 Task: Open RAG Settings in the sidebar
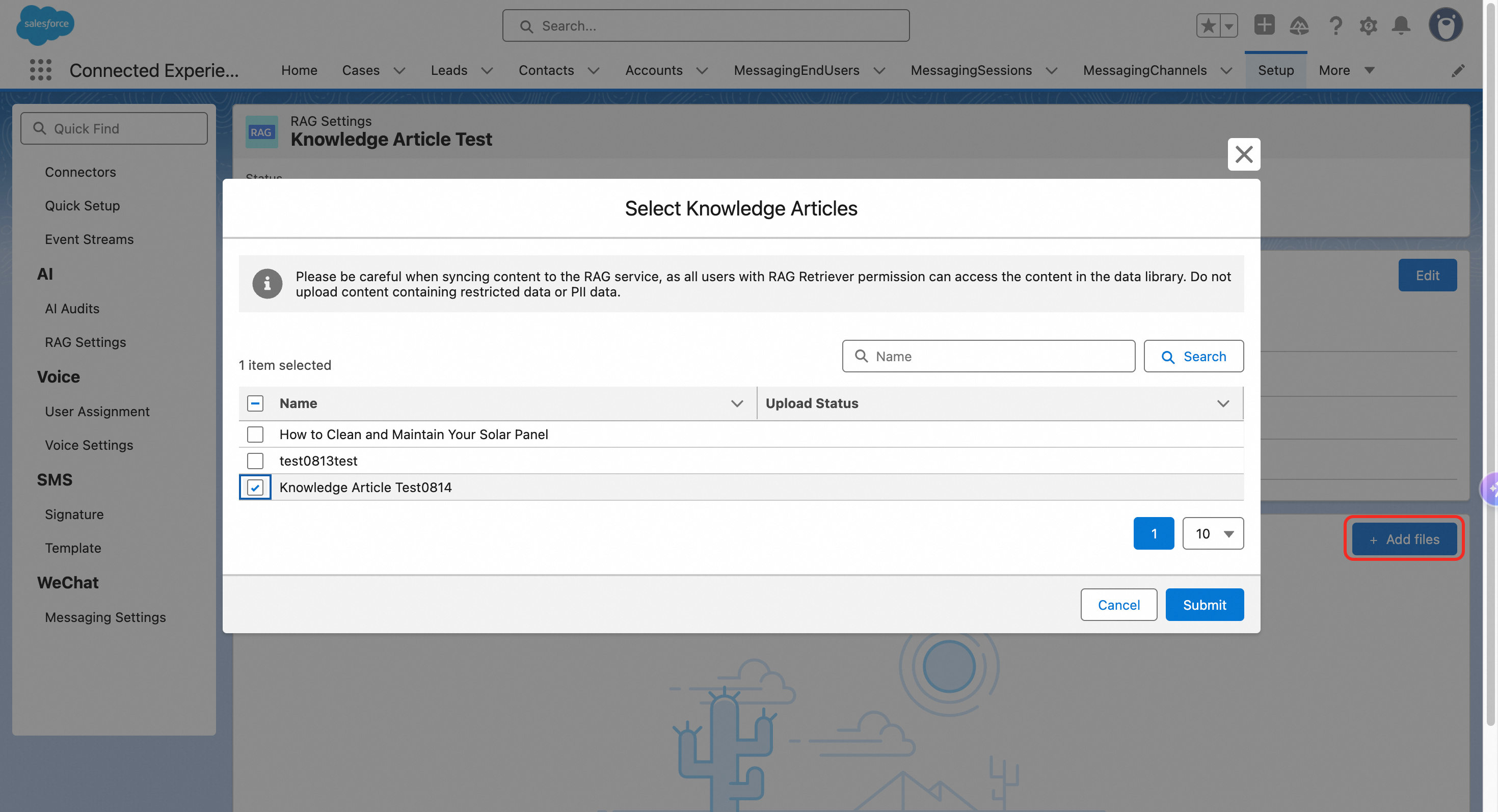(86, 342)
